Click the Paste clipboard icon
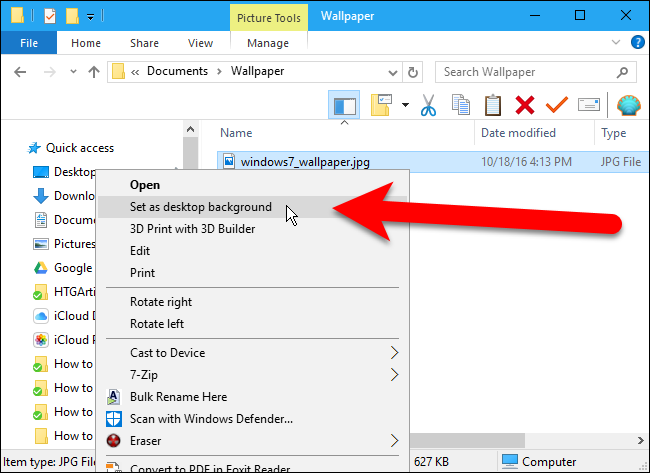This screenshot has height=473, width=650. (x=492, y=105)
